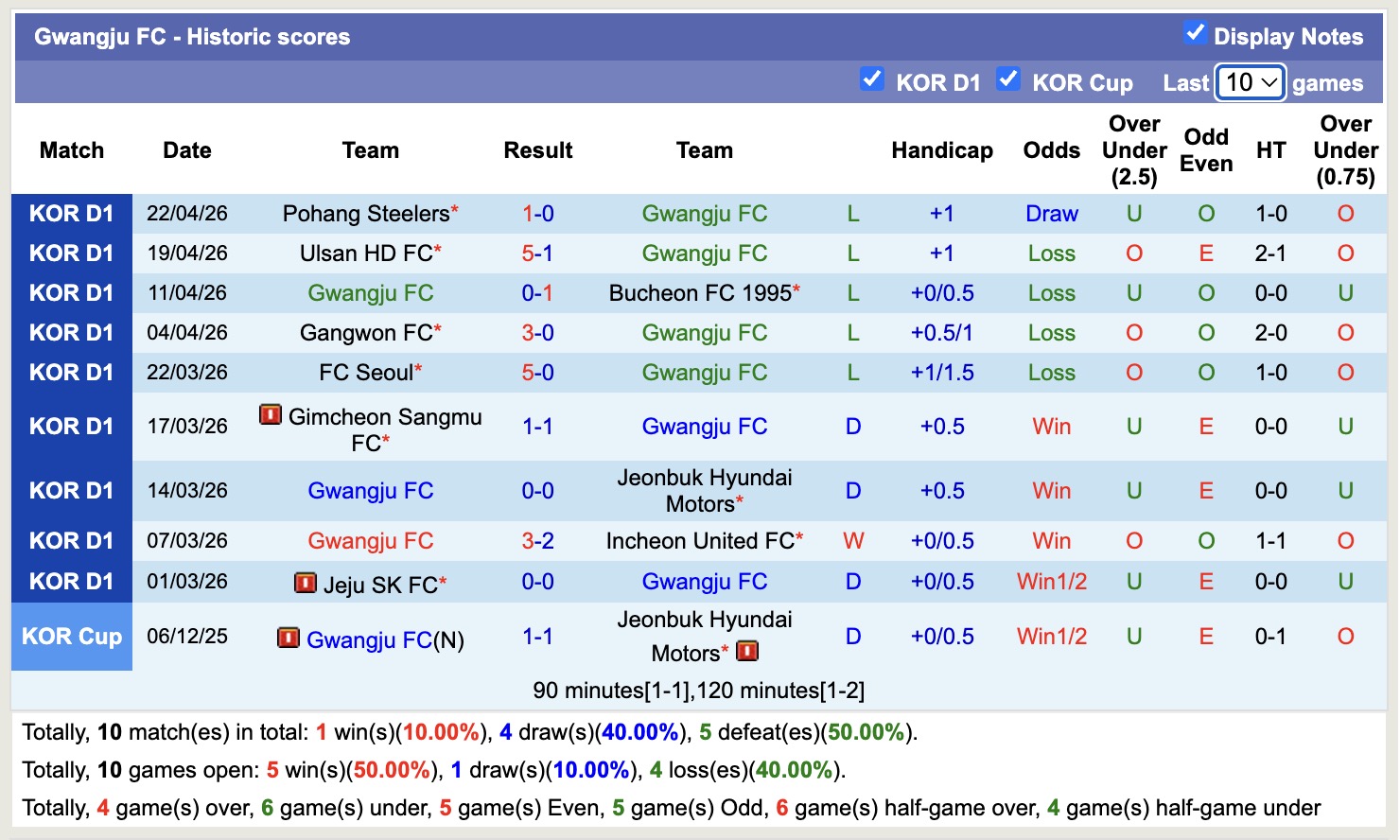Screen dimensions: 1400x840
Task: Disable the KOR Cup filter
Action: coord(1008,79)
